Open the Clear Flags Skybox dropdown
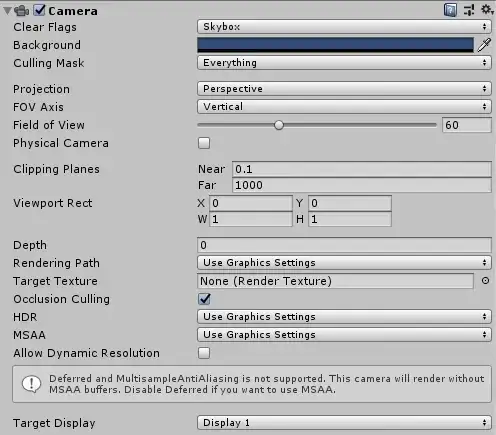496x435 pixels. point(344,27)
